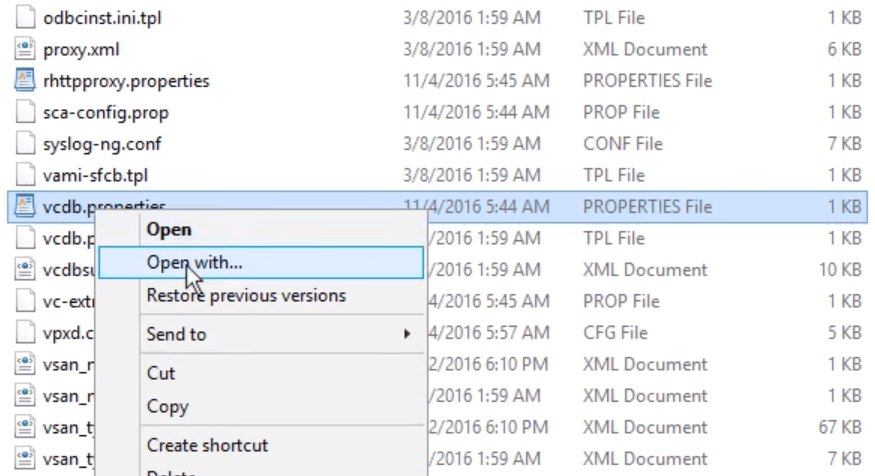Click the vami-sfcb.tpl file icon
This screenshot has height=476, width=875.
[25, 175]
